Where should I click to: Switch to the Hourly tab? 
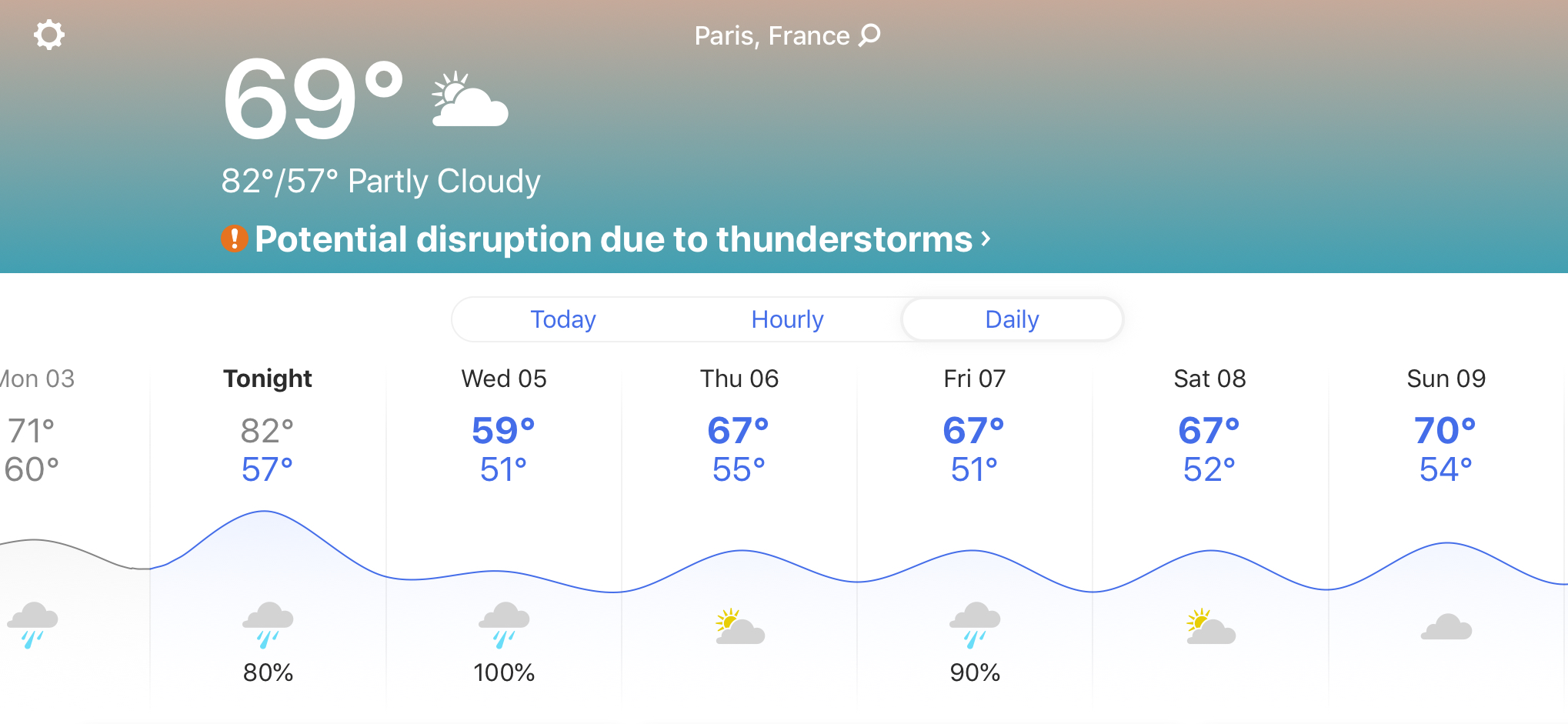[x=787, y=319]
